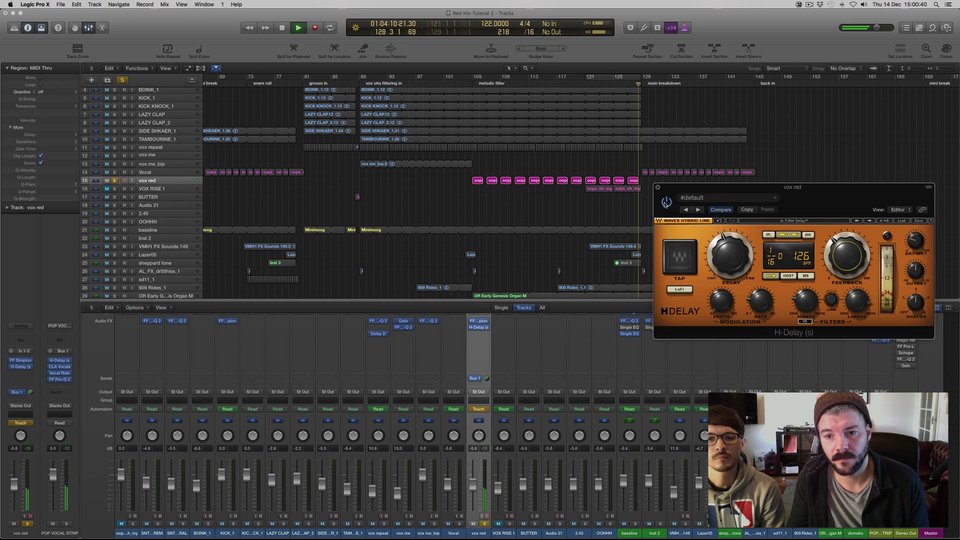Click the Zoom magnifier toolbar icon
Screen dimensions: 960x540
pos(926,48)
